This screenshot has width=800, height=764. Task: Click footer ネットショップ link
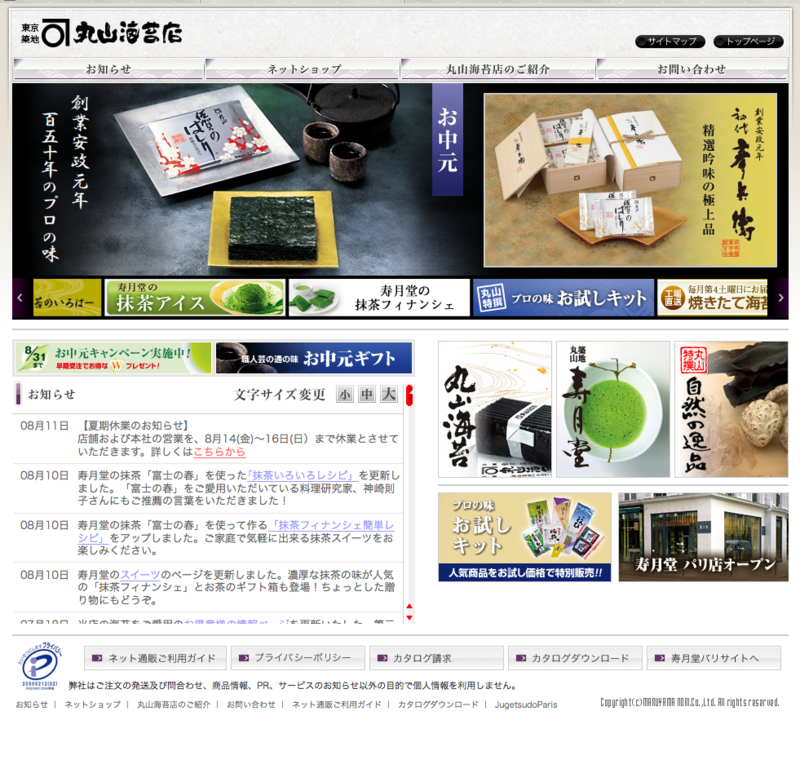[x=92, y=704]
